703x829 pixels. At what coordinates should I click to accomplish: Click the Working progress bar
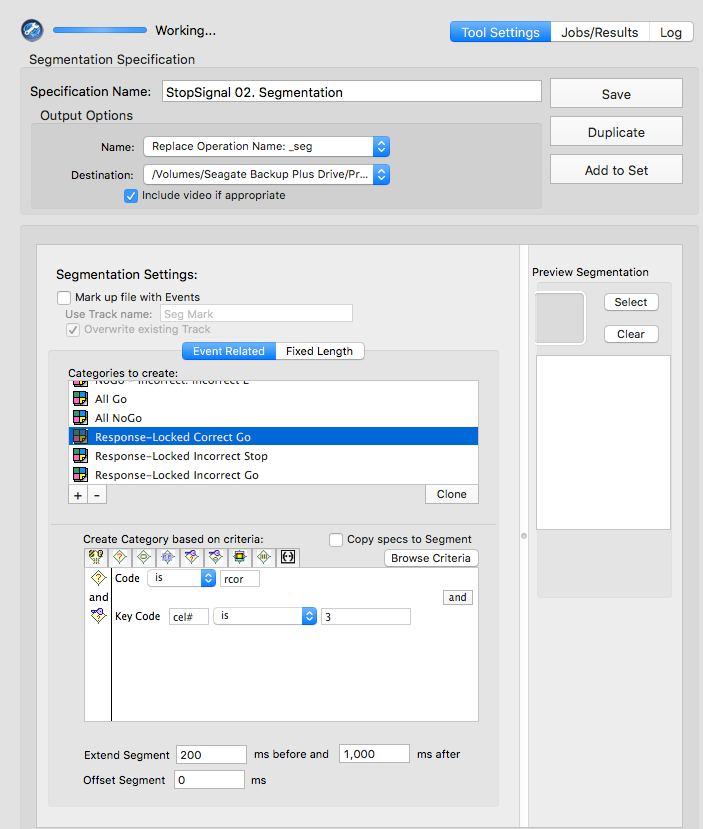pyautogui.click(x=100, y=30)
